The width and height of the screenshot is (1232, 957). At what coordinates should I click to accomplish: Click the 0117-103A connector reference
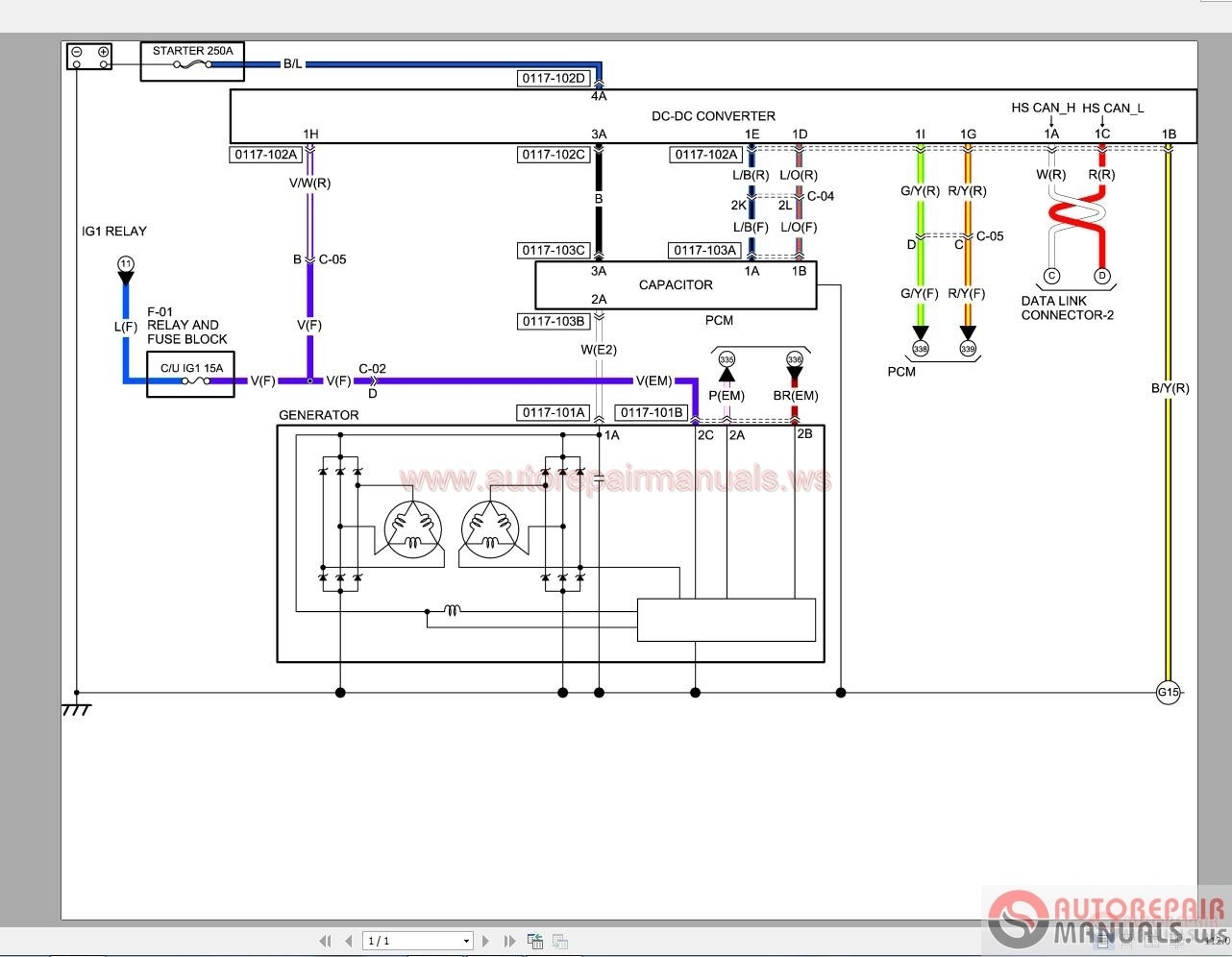coord(705,250)
